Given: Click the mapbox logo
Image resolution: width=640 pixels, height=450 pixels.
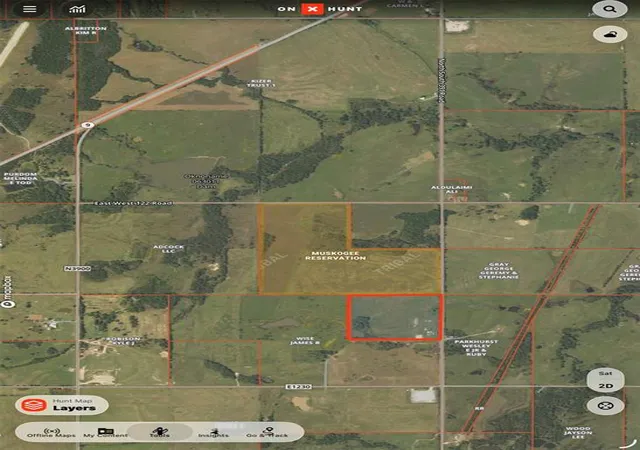Looking at the screenshot, I should [7, 292].
